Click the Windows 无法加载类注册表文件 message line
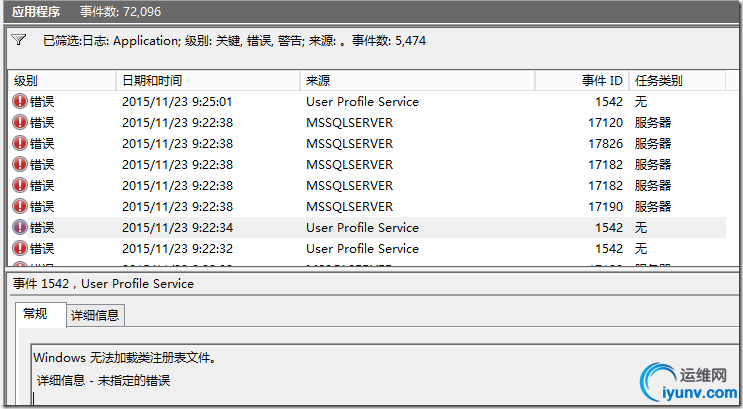Screen dimensions: 743x409 125,357
